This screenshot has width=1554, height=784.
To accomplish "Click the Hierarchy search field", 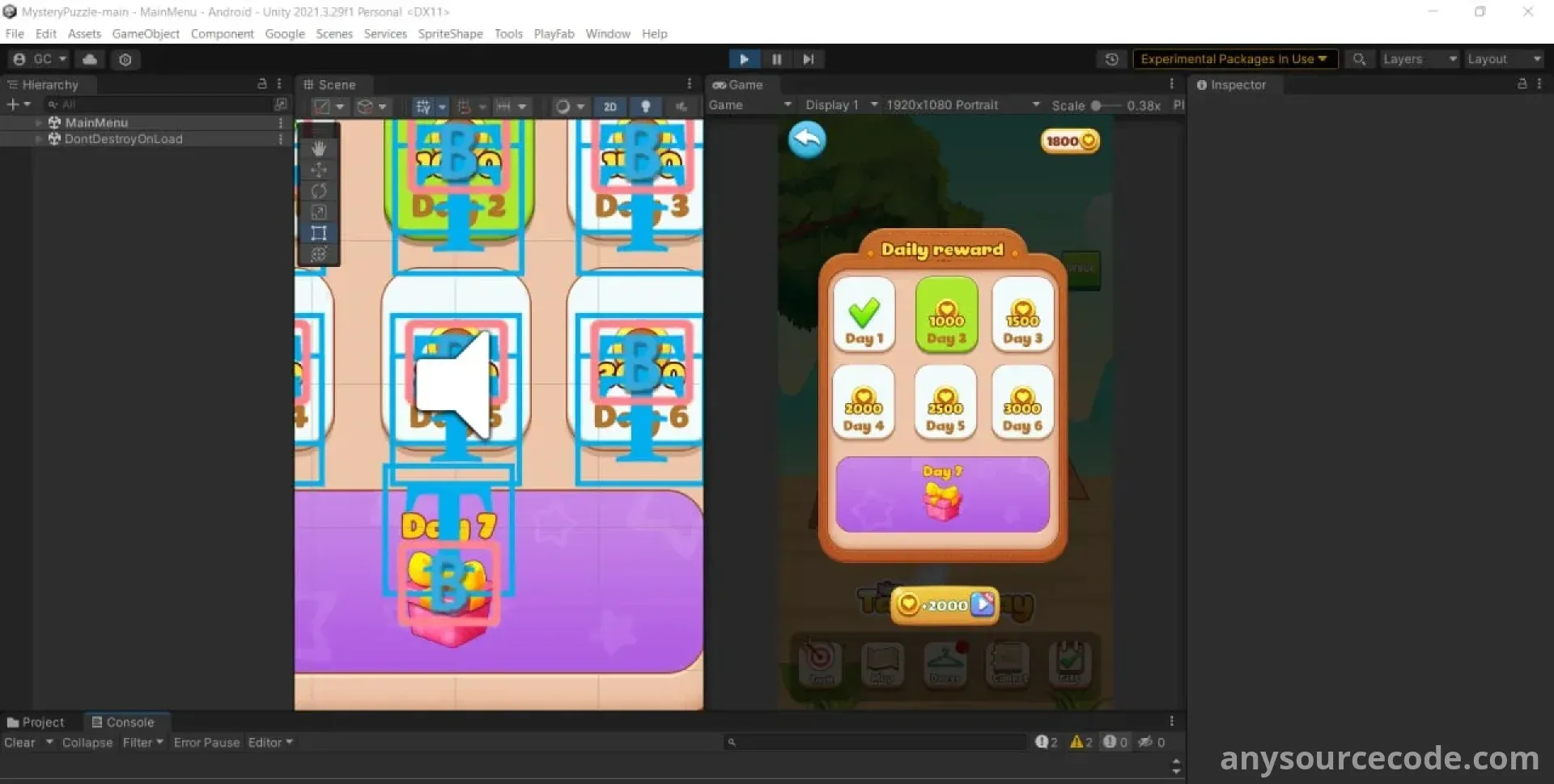I will click(x=162, y=104).
